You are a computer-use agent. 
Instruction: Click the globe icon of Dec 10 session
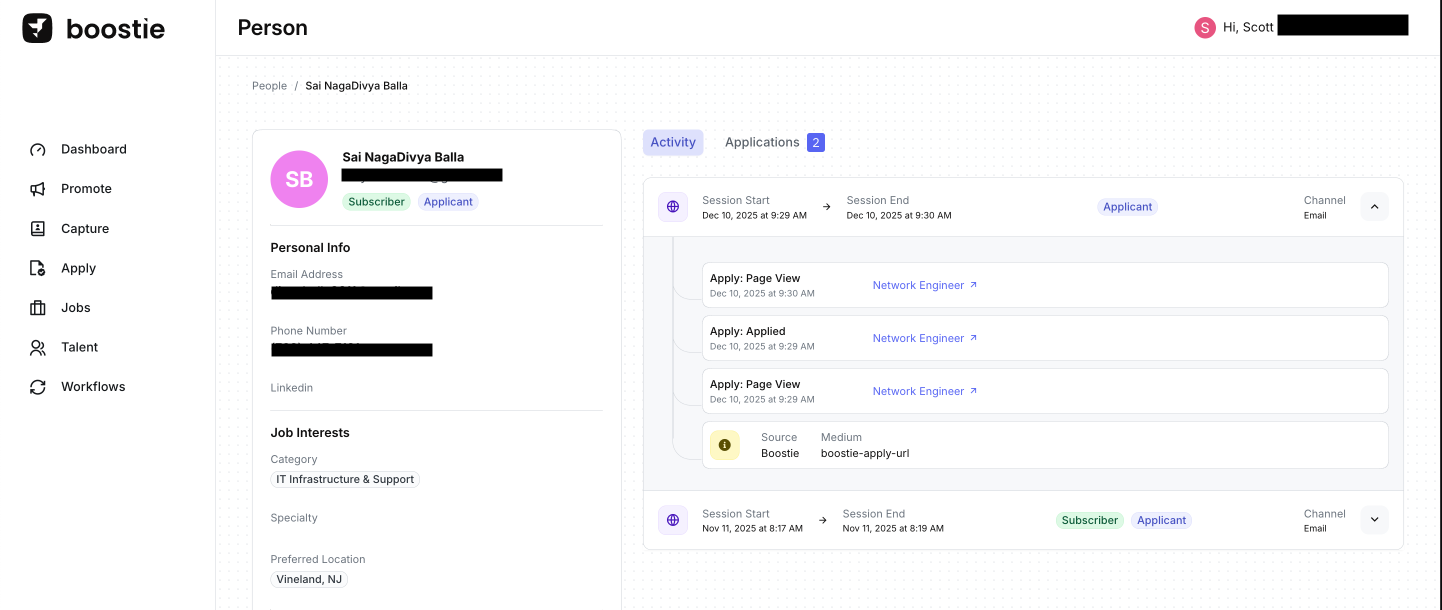[673, 207]
